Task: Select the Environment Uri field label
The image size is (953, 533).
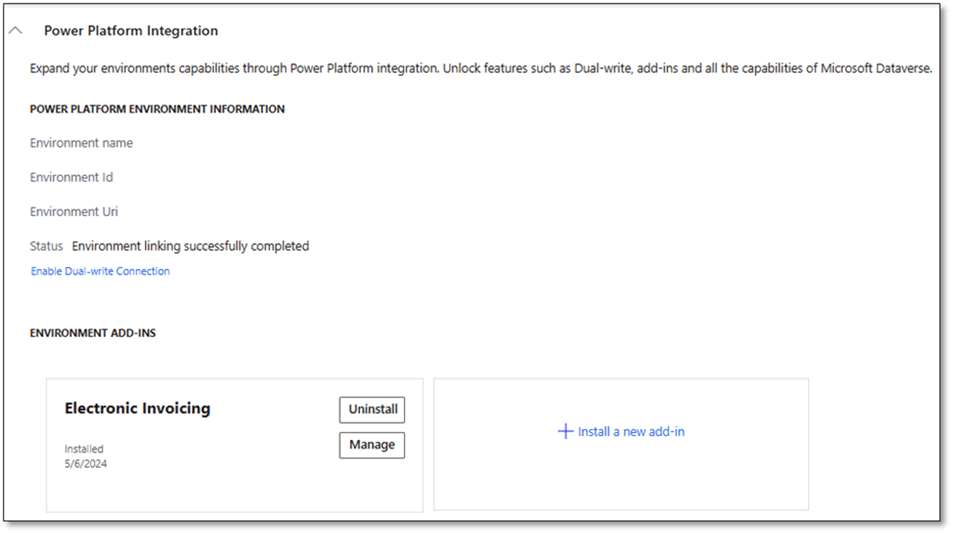Action: pos(74,211)
